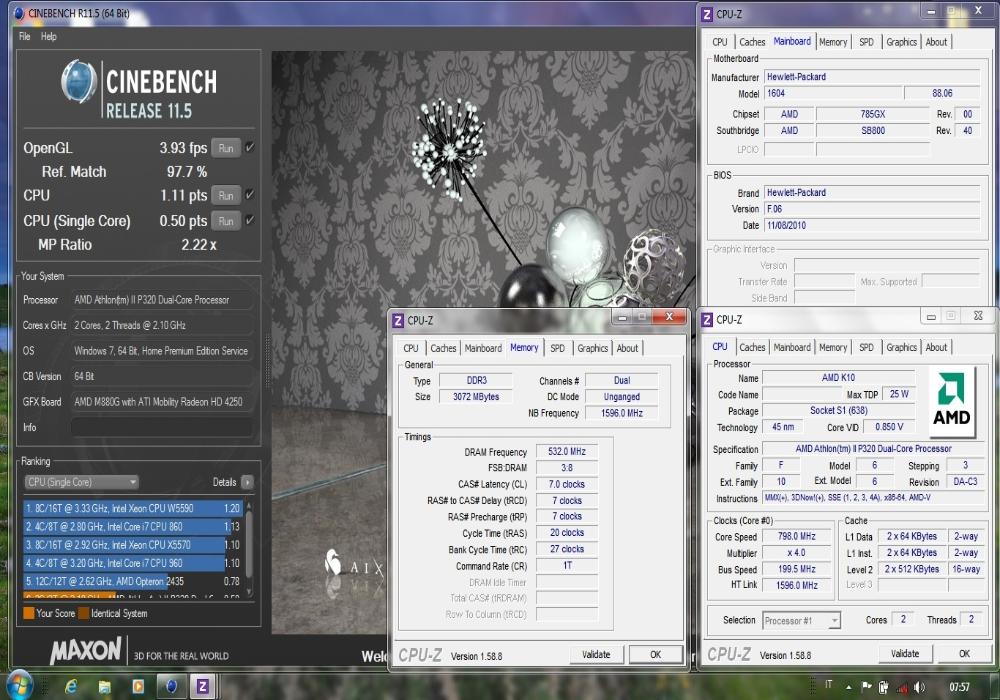Click the AMD logo in CPU-Z
This screenshot has width=1000, height=700.
point(952,402)
